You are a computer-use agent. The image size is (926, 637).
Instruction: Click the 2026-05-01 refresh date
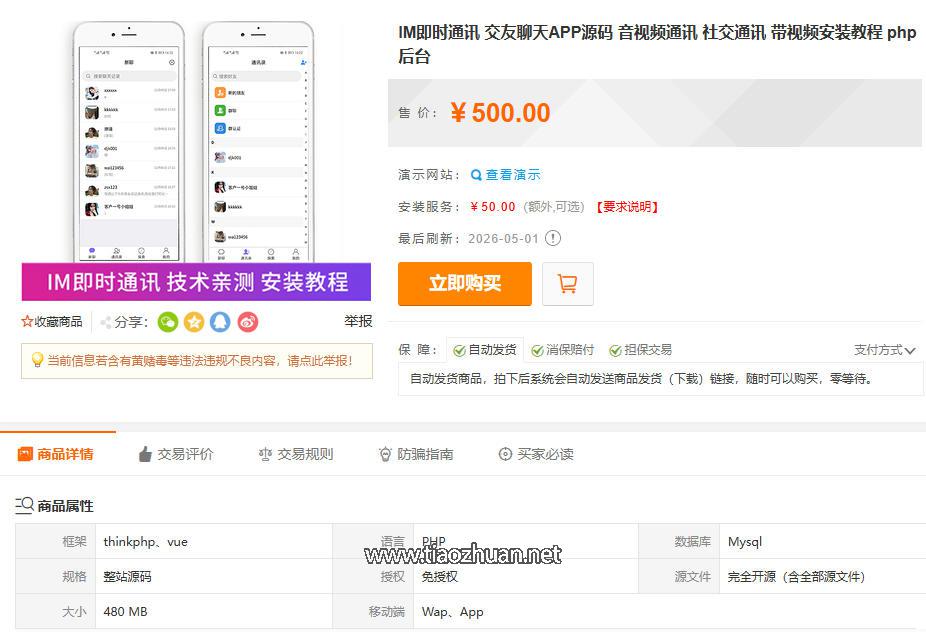pos(503,239)
